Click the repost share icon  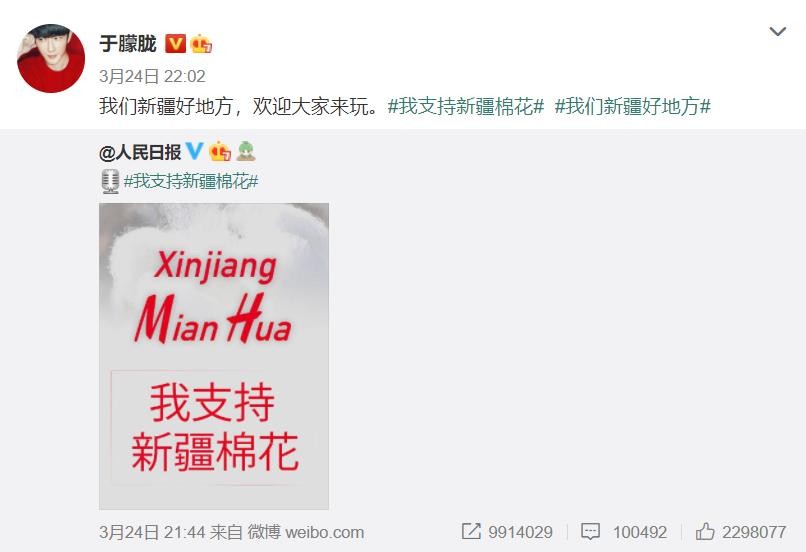pyautogui.click(x=471, y=531)
